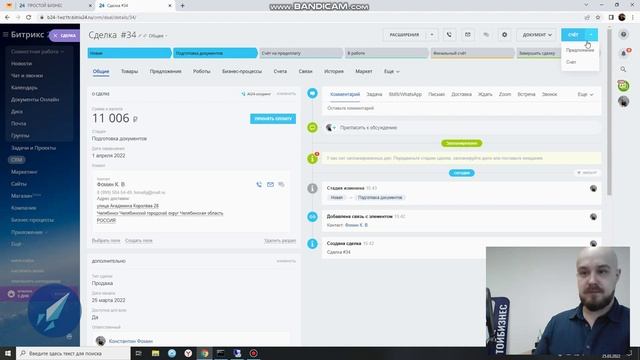Select the Zoom tab in timeline

point(505,94)
